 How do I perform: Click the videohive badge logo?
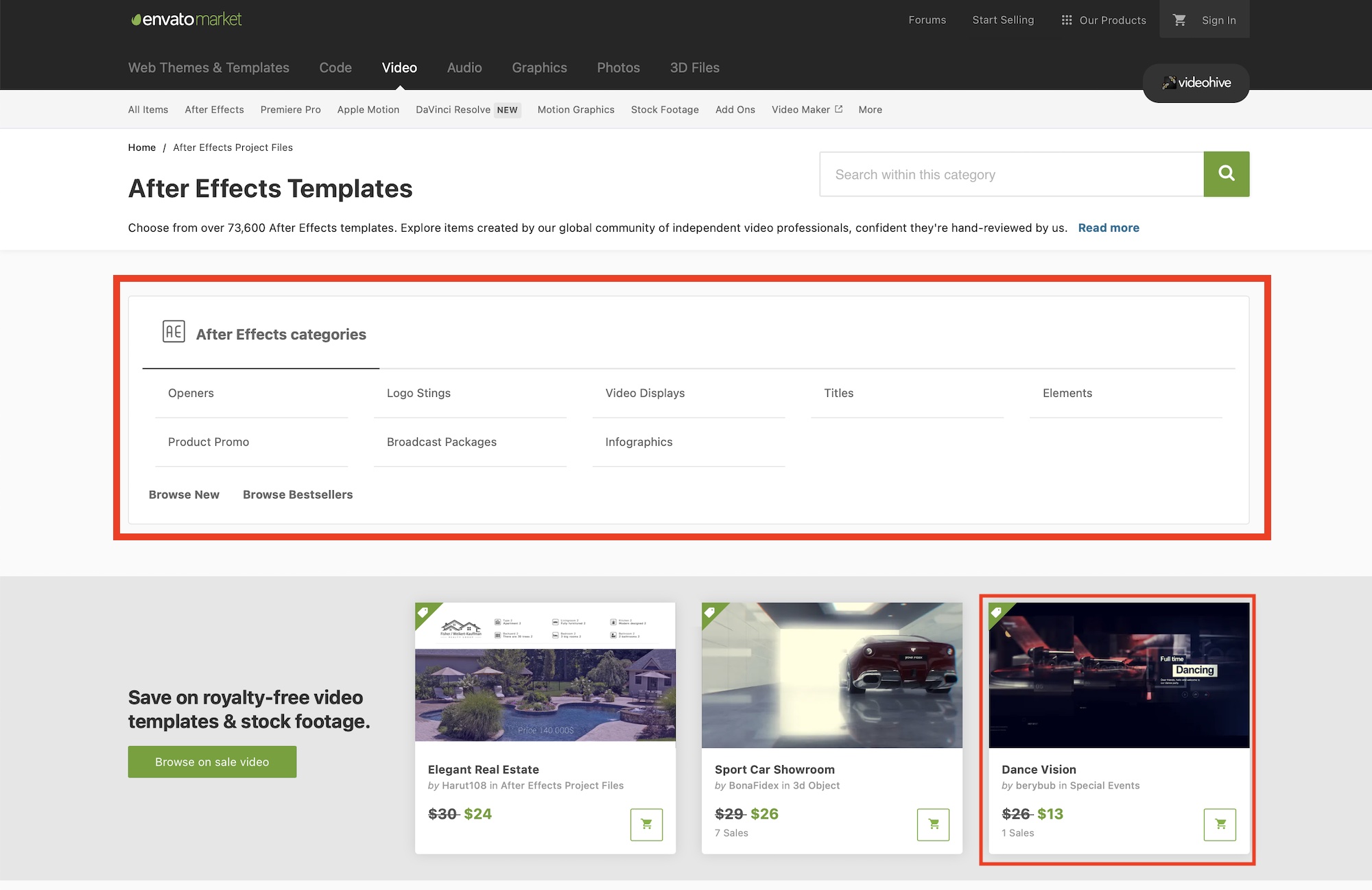coord(1196,83)
